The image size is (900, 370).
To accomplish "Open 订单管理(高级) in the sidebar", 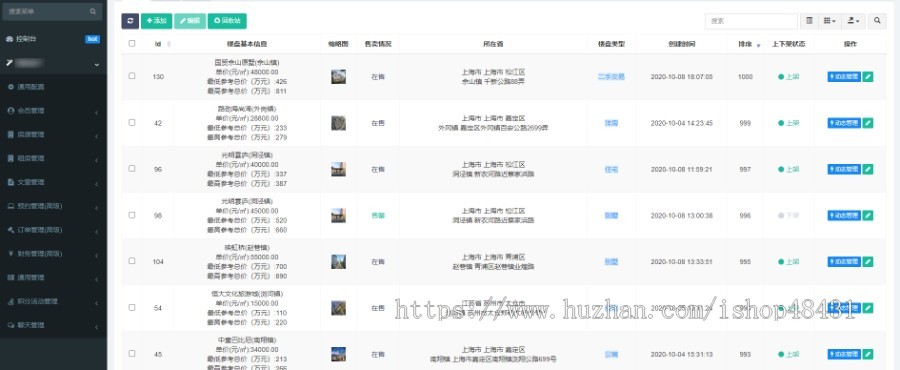I will 53,230.
